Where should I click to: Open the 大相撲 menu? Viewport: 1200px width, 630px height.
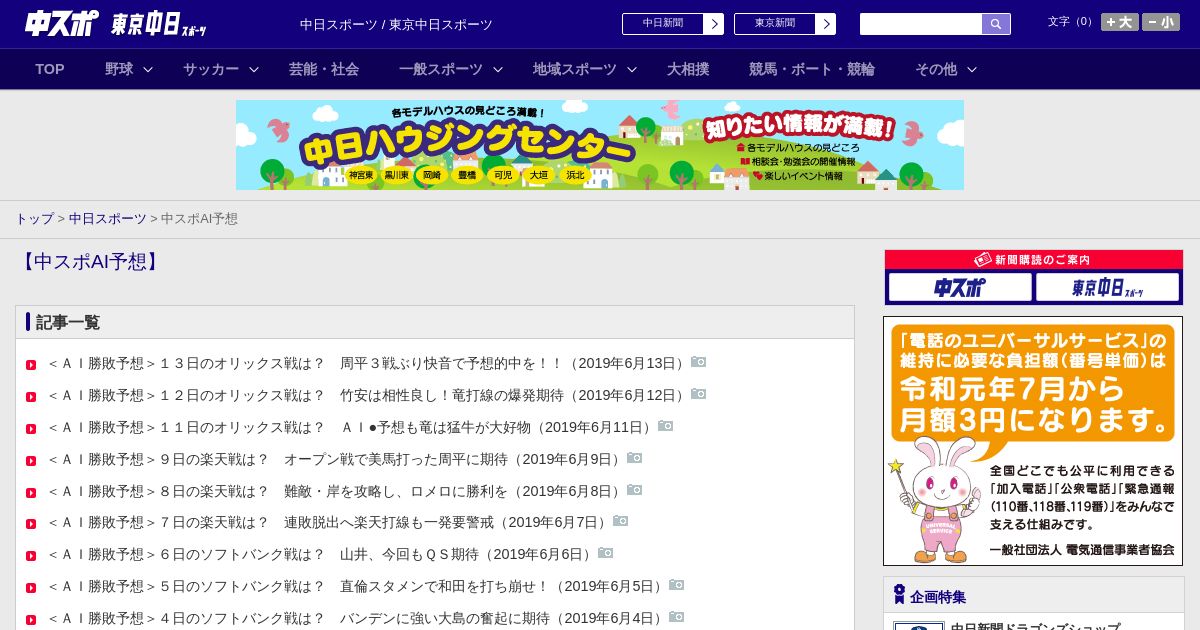click(688, 69)
